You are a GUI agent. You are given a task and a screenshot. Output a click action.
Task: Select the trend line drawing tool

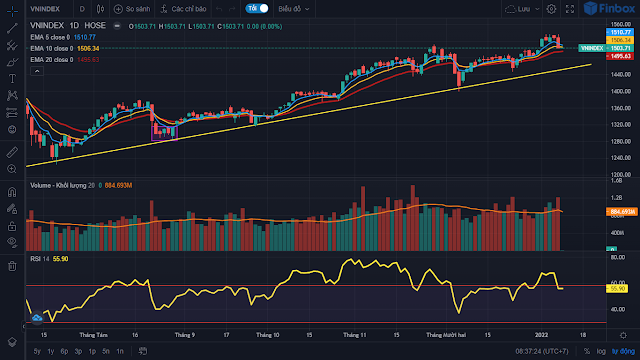pos(12,28)
